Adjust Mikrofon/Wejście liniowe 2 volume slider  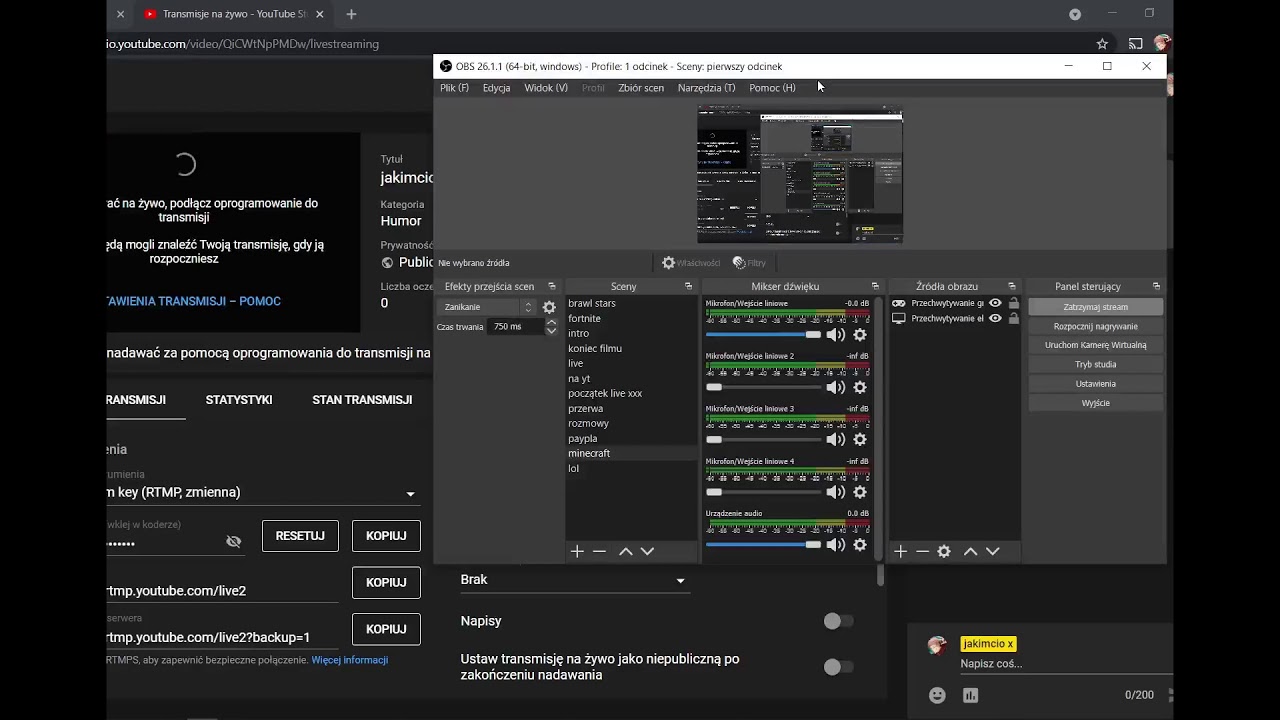pyautogui.click(x=763, y=387)
